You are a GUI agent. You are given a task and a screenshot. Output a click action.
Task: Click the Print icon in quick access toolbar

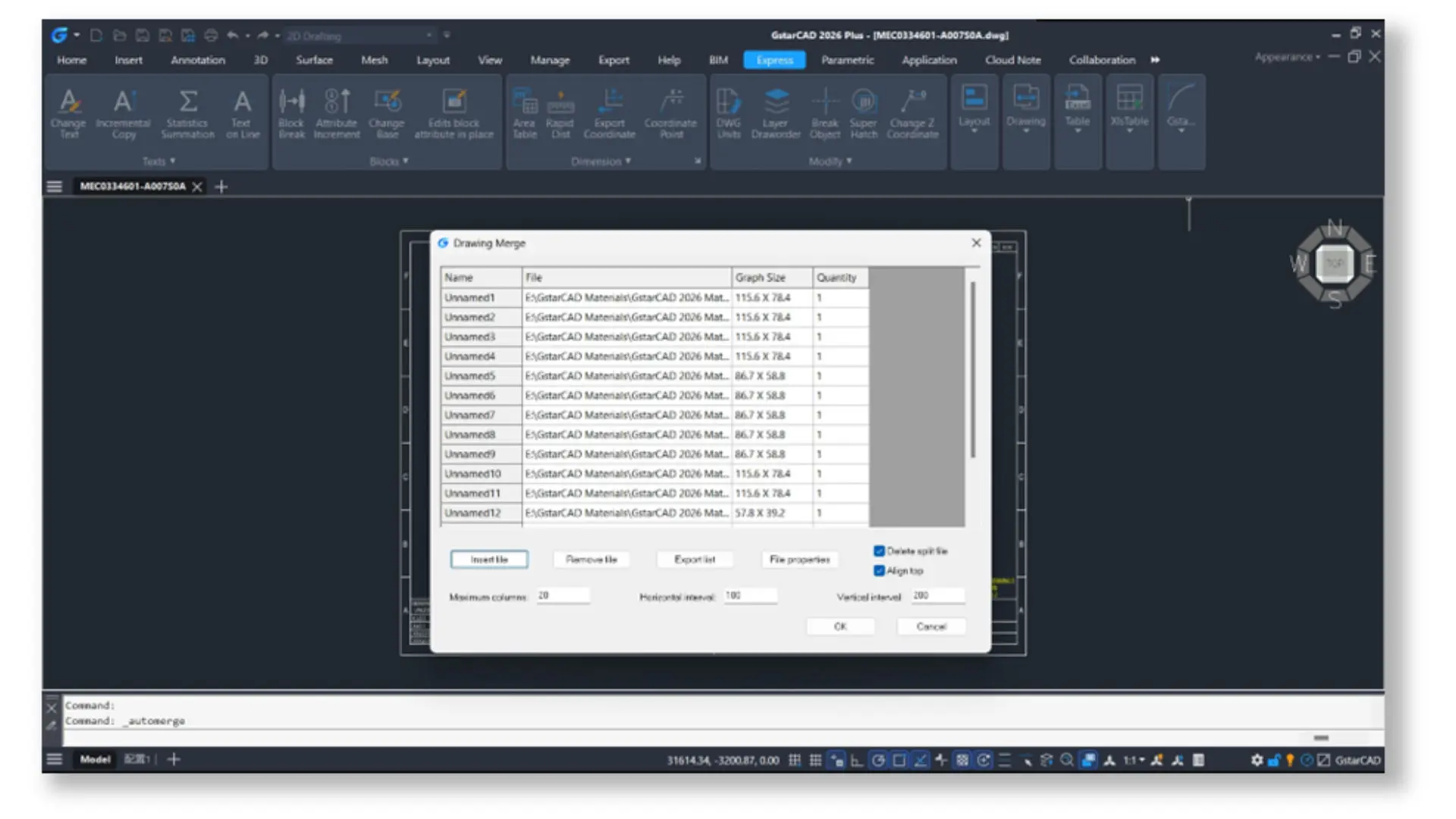pos(211,35)
